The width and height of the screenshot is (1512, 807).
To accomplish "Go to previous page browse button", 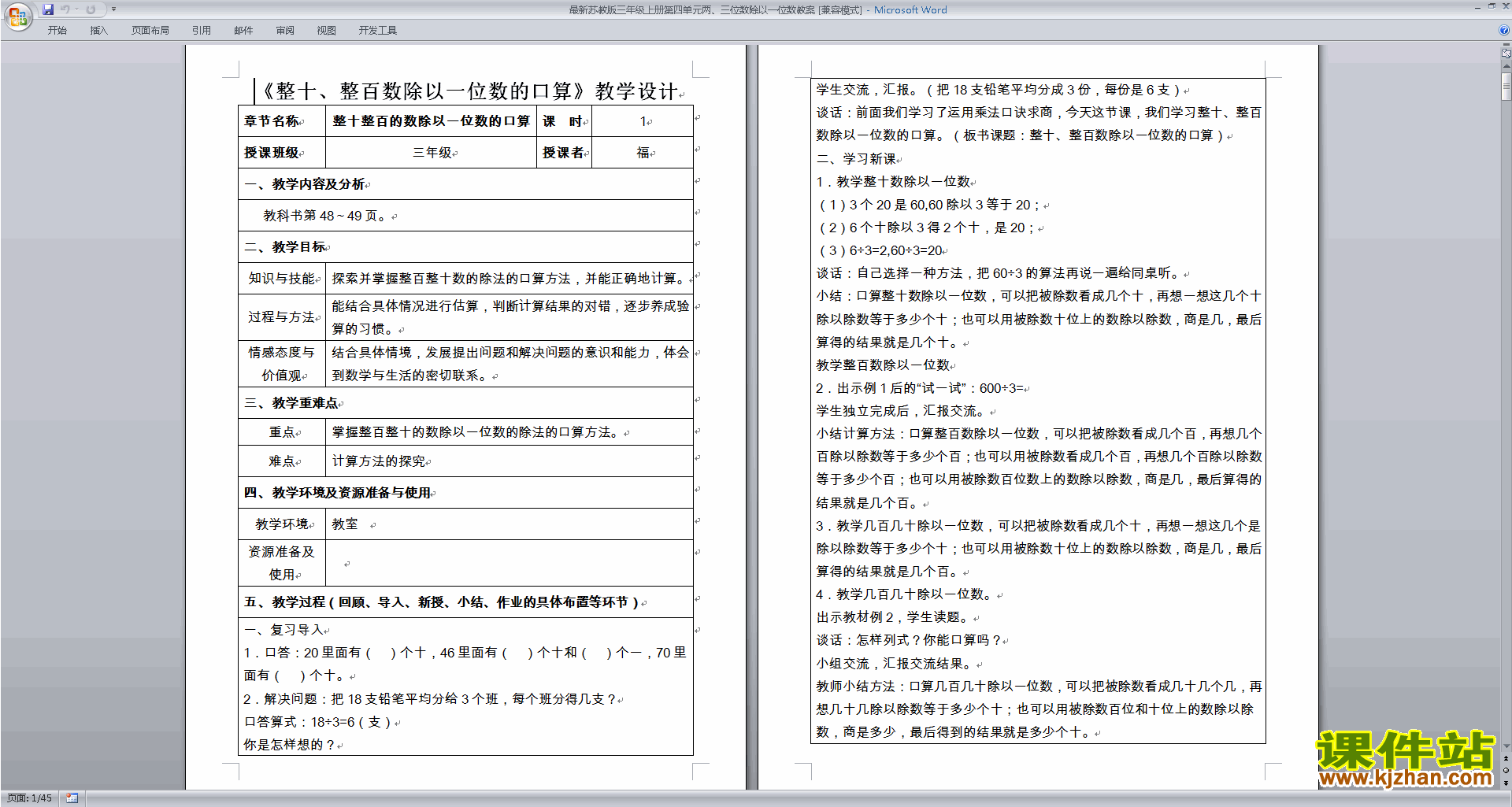I will pos(1506,759).
